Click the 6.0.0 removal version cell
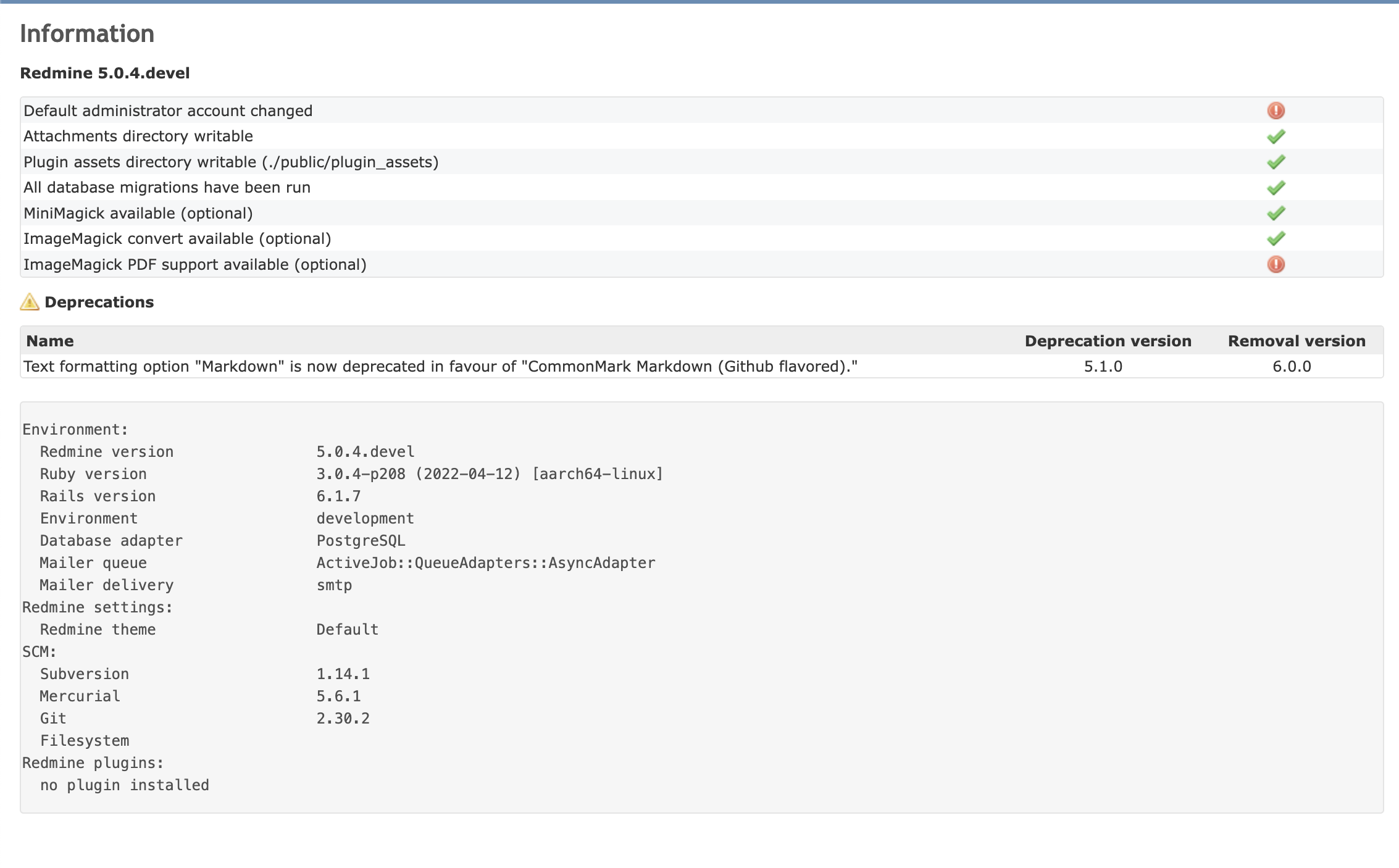 coord(1292,366)
